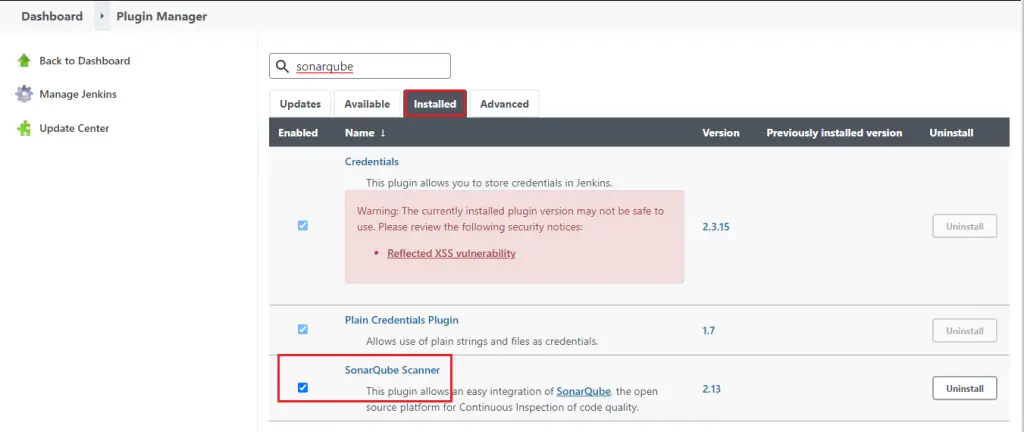
Task: Toggle the Credentials plugin enabled checkbox
Action: tap(302, 226)
